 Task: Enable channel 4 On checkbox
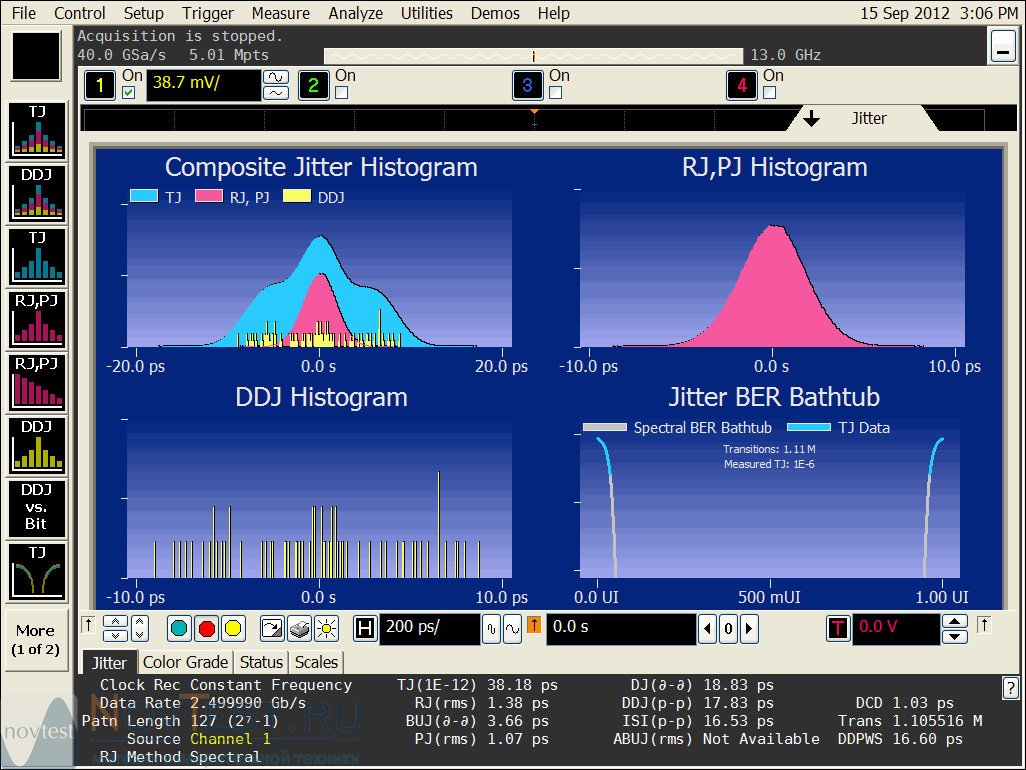769,93
